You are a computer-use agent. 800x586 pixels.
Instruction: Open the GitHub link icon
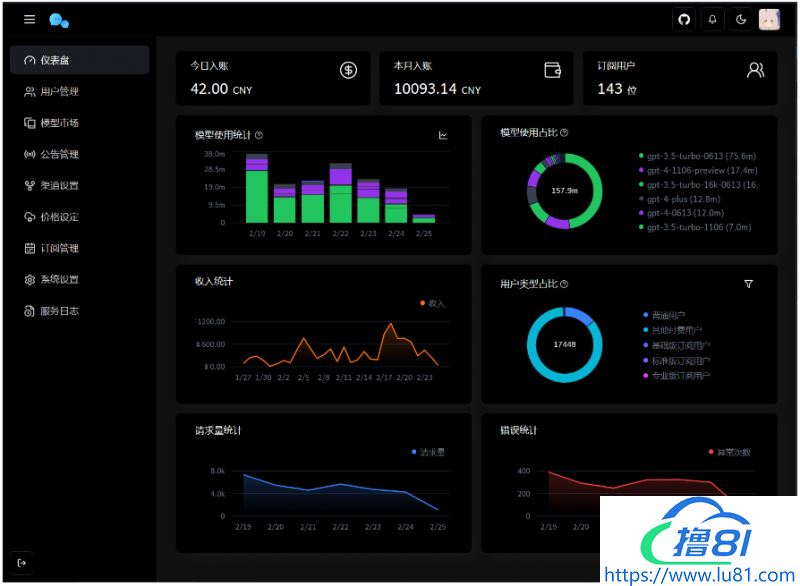click(x=684, y=19)
